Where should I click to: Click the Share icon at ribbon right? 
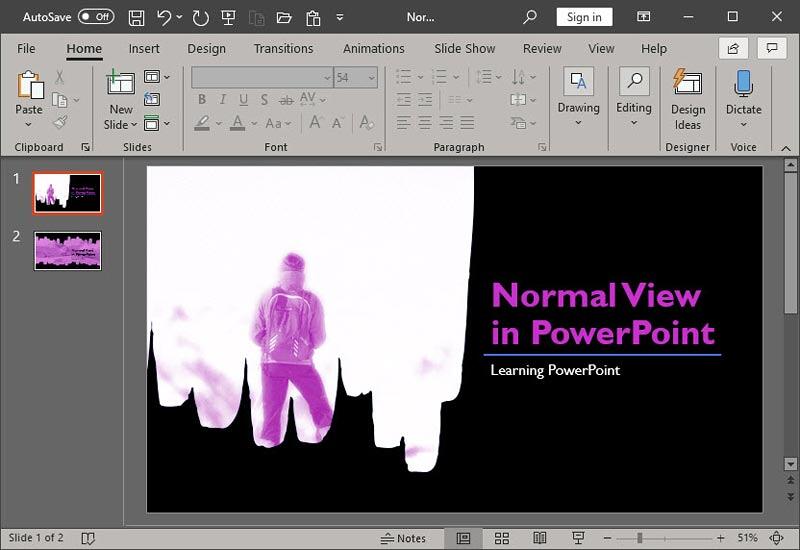733,48
